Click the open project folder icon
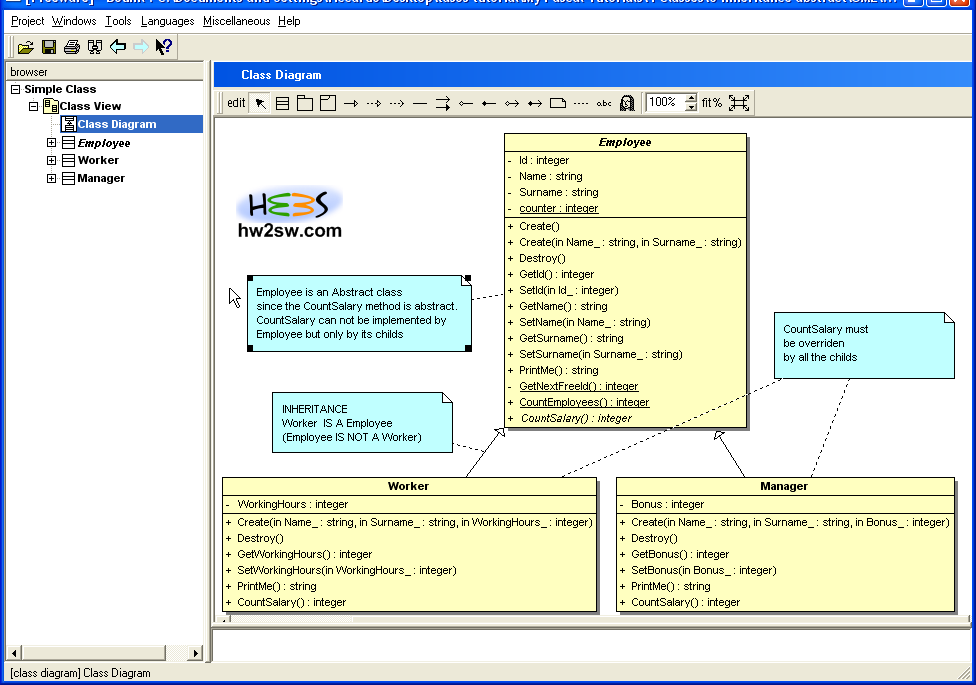The width and height of the screenshot is (976, 685). tap(26, 47)
